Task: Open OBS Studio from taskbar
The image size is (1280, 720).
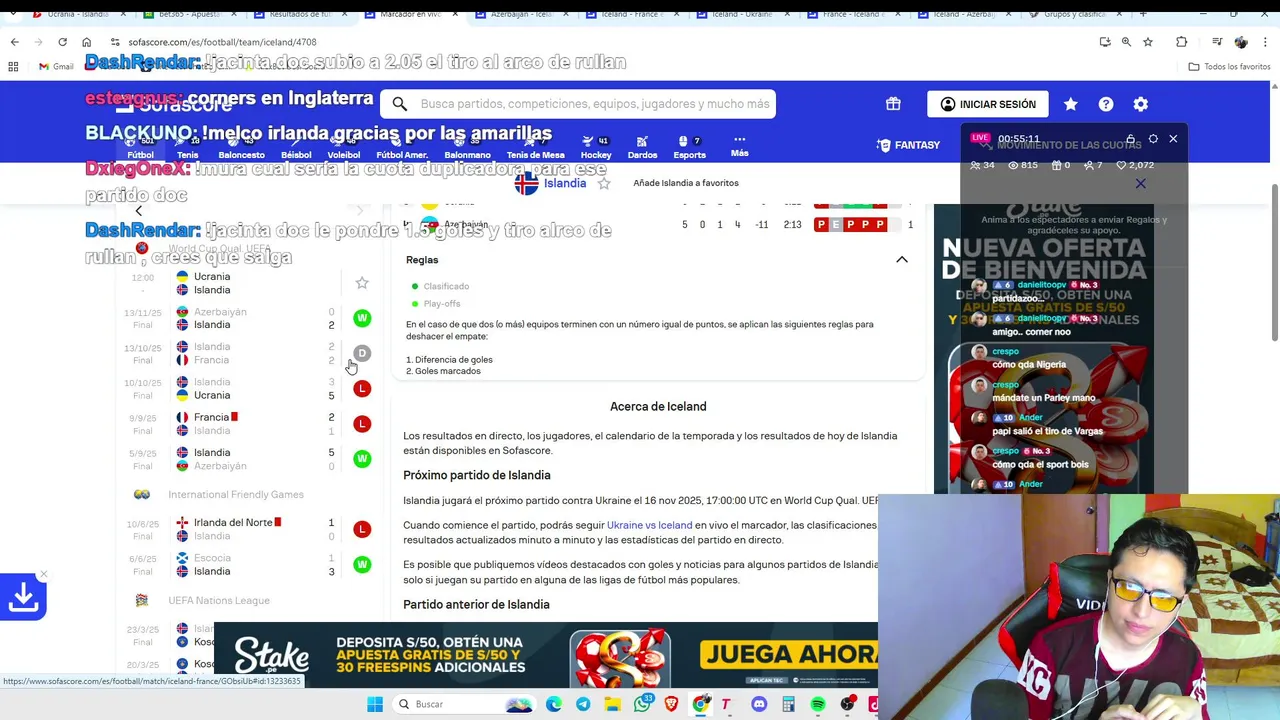Action: (x=847, y=704)
